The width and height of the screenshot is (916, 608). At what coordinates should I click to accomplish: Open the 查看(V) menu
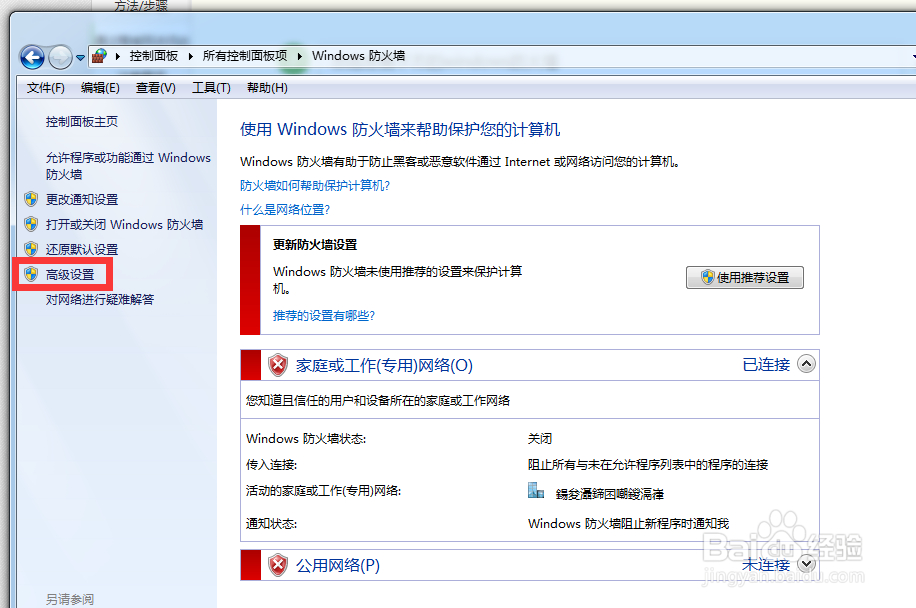tap(155, 88)
